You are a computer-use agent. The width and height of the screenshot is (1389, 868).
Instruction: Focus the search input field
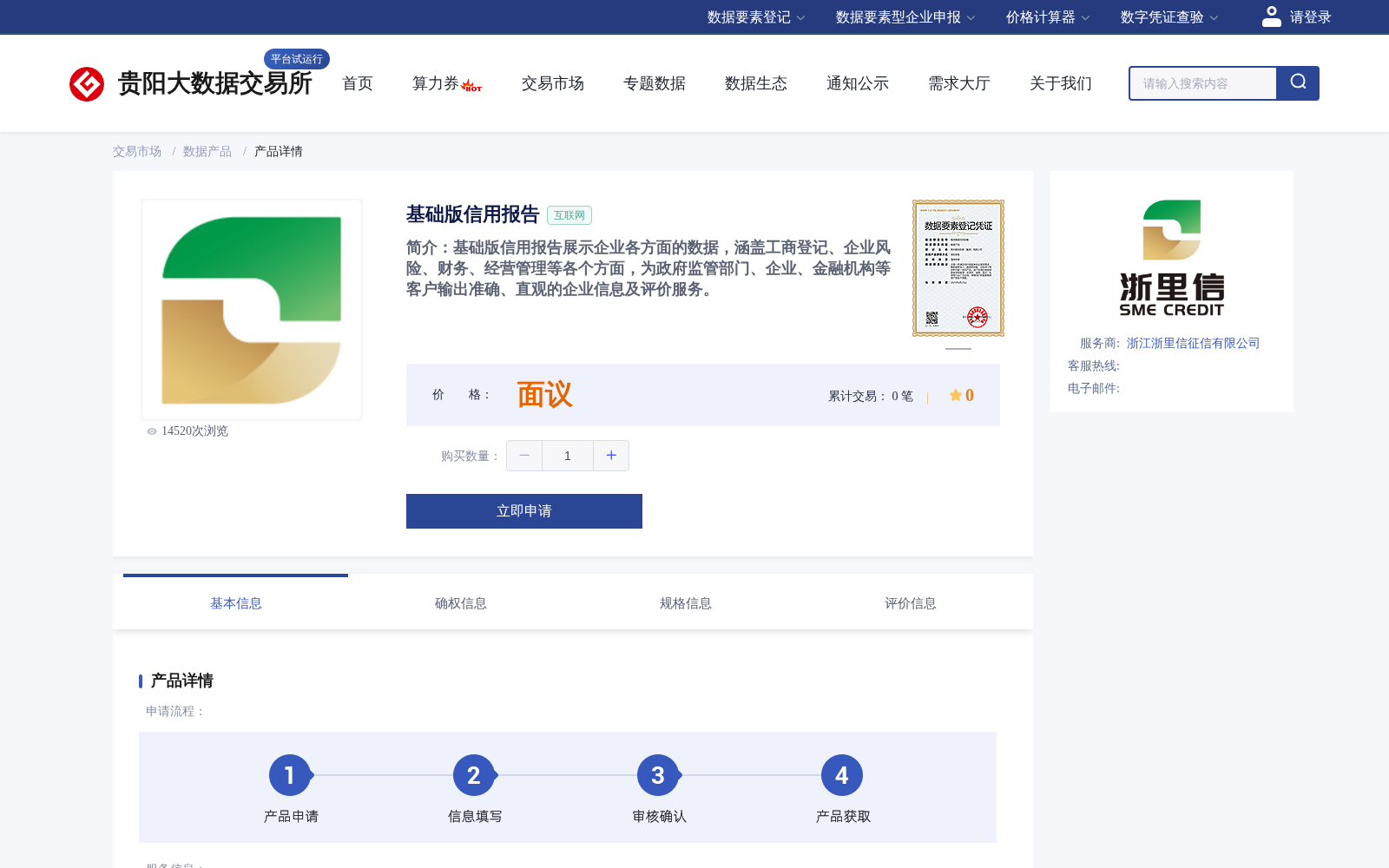click(x=1203, y=83)
